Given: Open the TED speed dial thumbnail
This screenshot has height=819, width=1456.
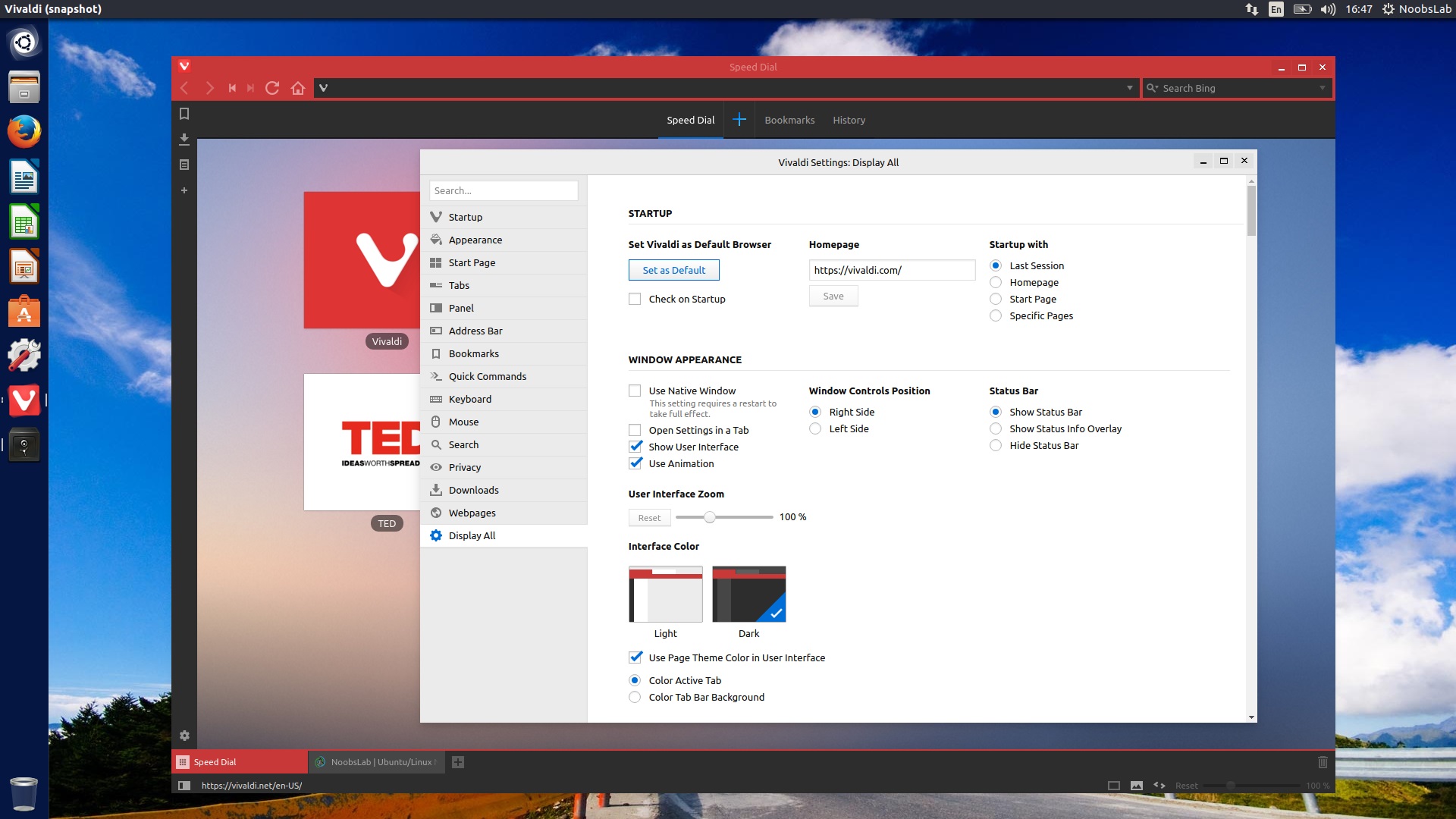Looking at the screenshot, I should [x=362, y=442].
